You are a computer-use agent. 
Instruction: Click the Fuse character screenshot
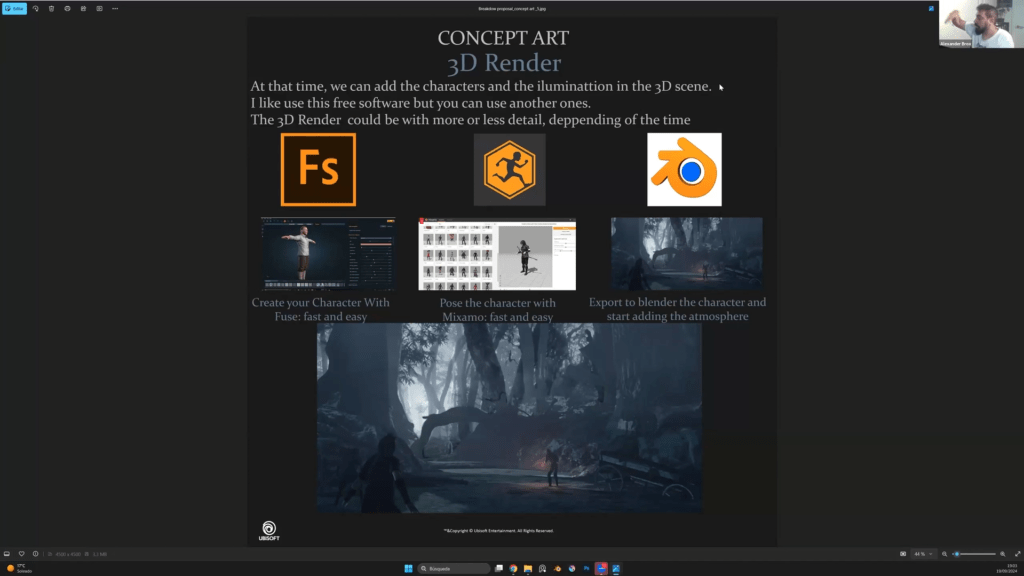(x=328, y=254)
